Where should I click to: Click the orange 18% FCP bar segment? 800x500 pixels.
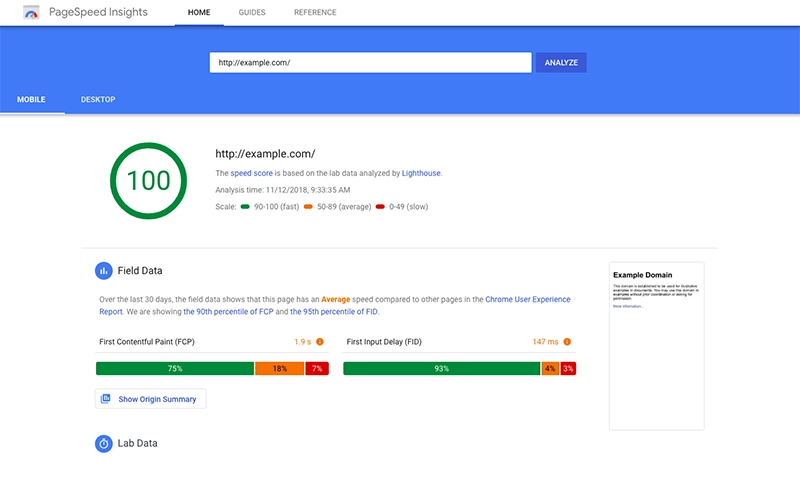point(280,368)
